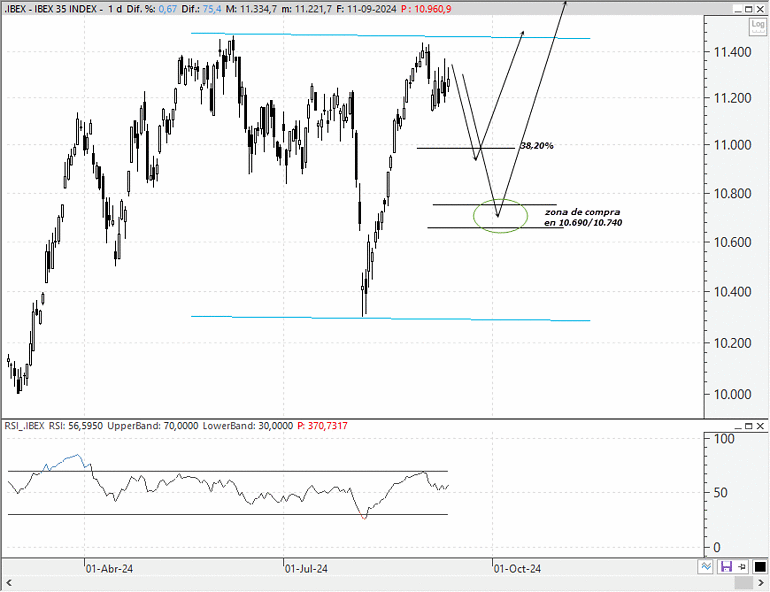
Task: Click the 0 label on RSI axis
Action: [x=717, y=547]
